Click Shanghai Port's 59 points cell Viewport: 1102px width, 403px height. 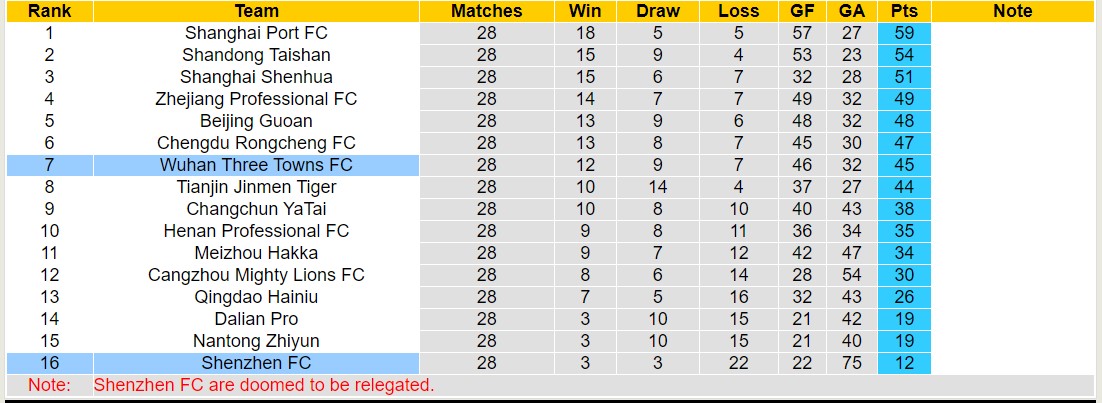click(x=905, y=33)
